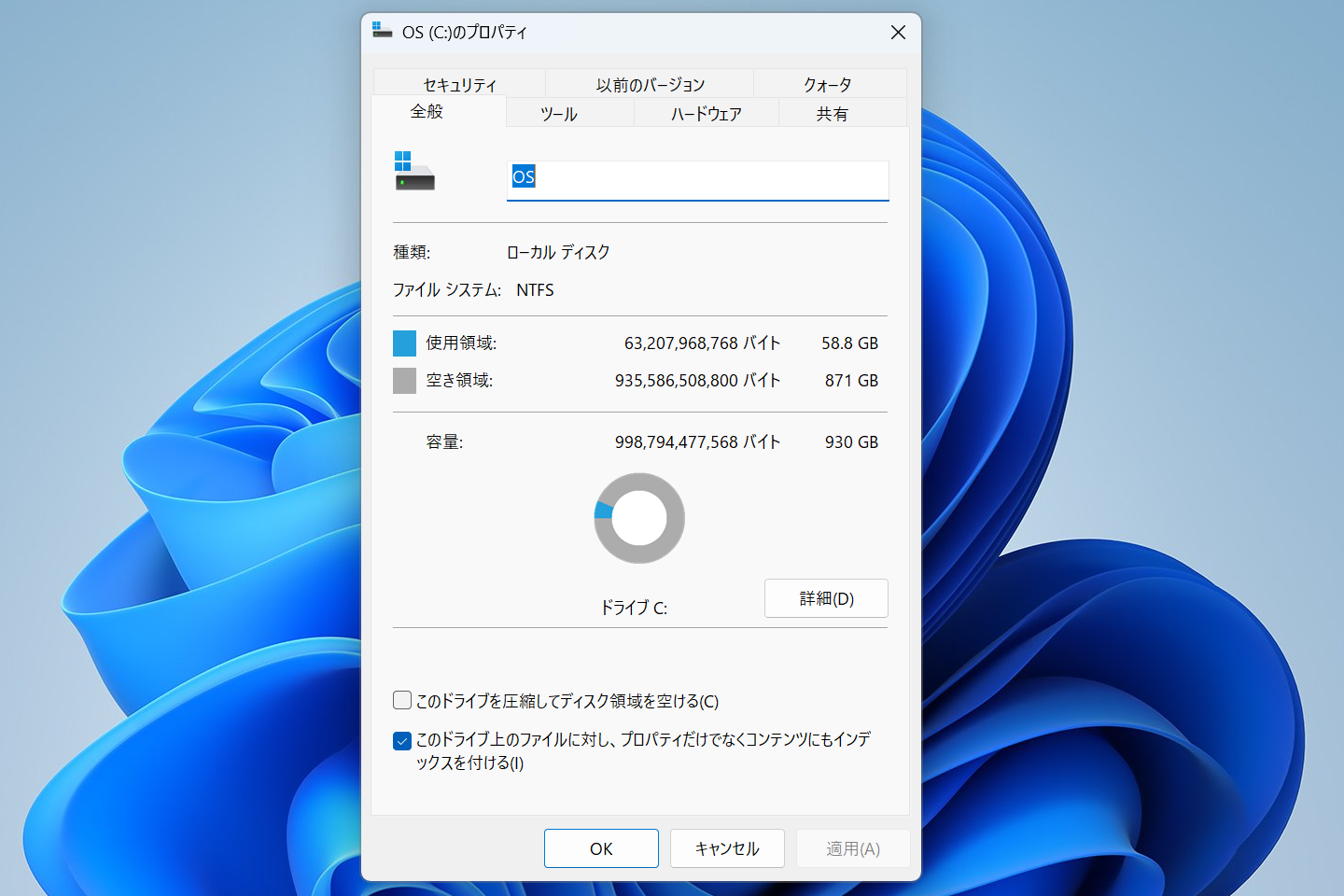Image resolution: width=1344 pixels, height=896 pixels.
Task: Open ディスククリーンアップ via the 詳細(D) button
Action: click(825, 598)
